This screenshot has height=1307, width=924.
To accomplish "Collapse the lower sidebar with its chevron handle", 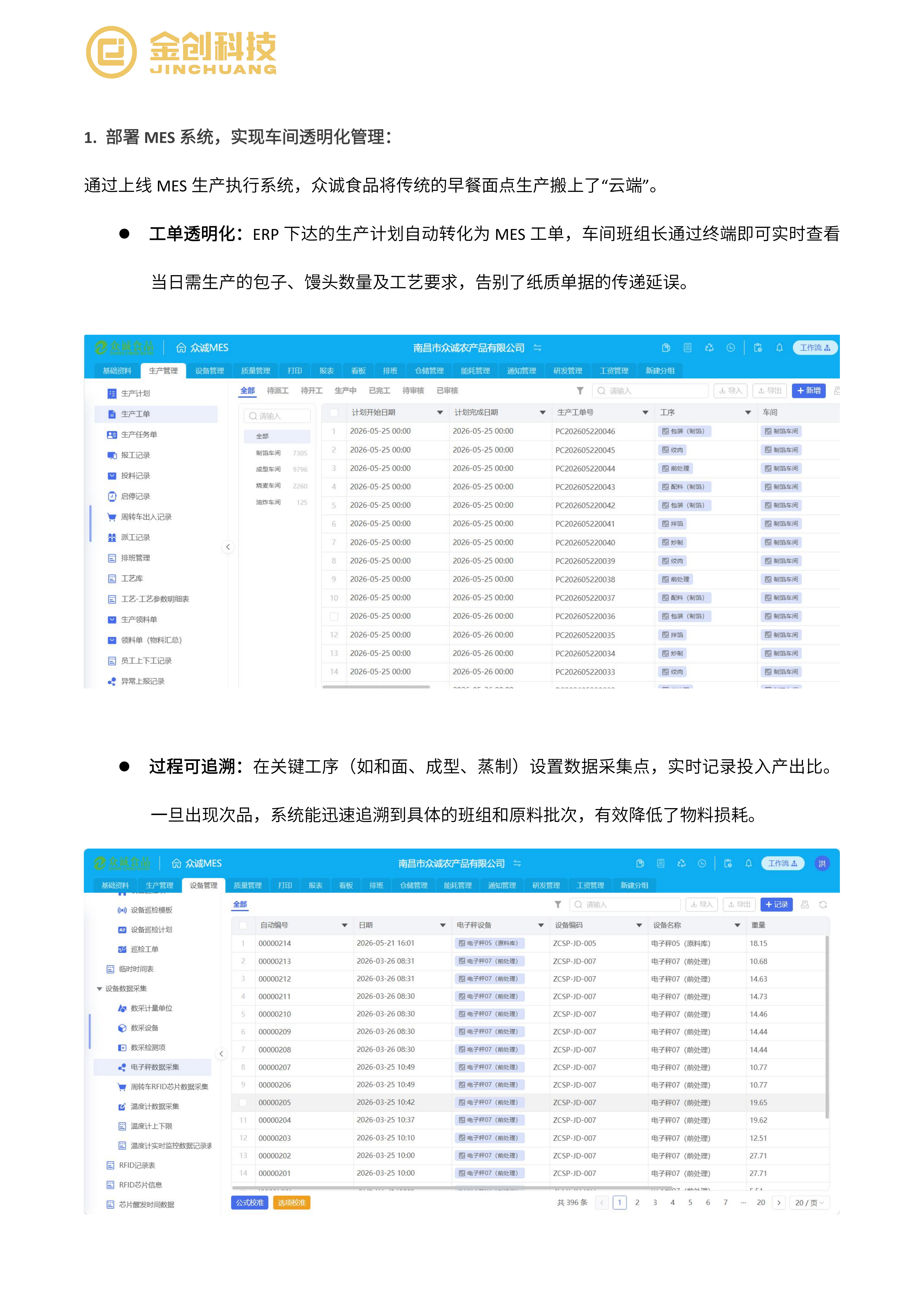I will click(x=221, y=1054).
